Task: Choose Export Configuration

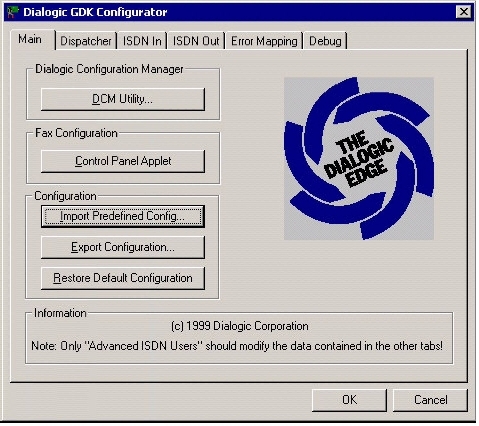Action: point(123,247)
